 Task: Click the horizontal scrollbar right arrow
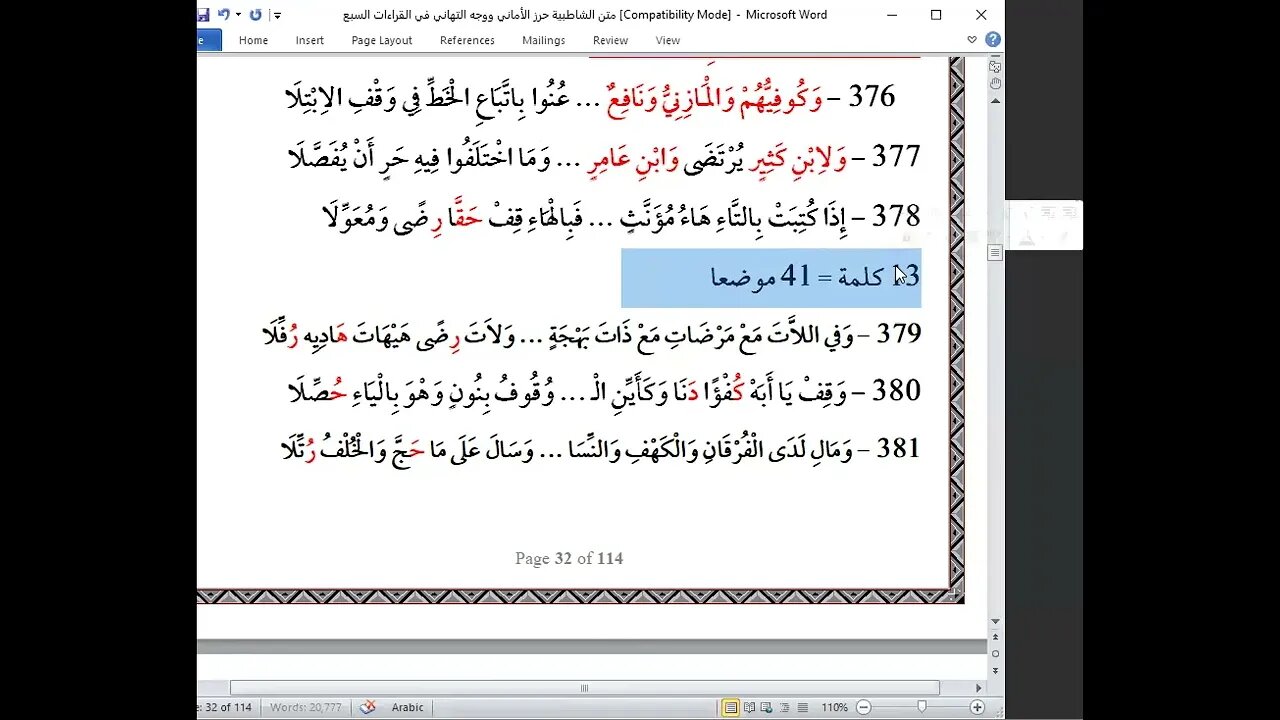tap(978, 688)
